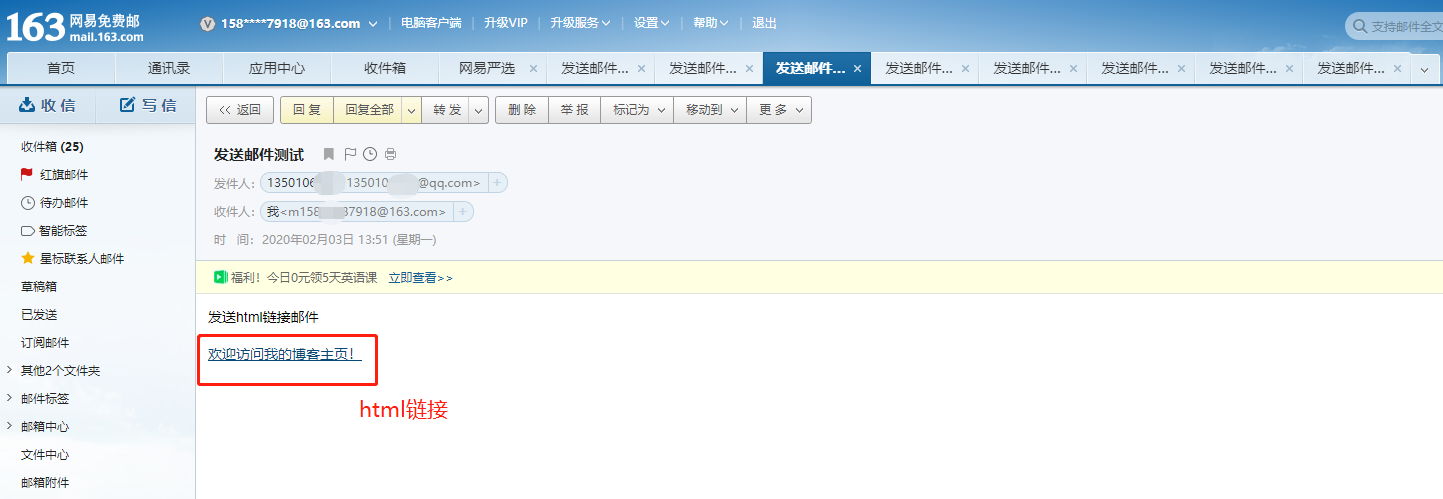This screenshot has height=499, width=1443.
Task: Check for new mail with 收信
Action: (x=48, y=105)
